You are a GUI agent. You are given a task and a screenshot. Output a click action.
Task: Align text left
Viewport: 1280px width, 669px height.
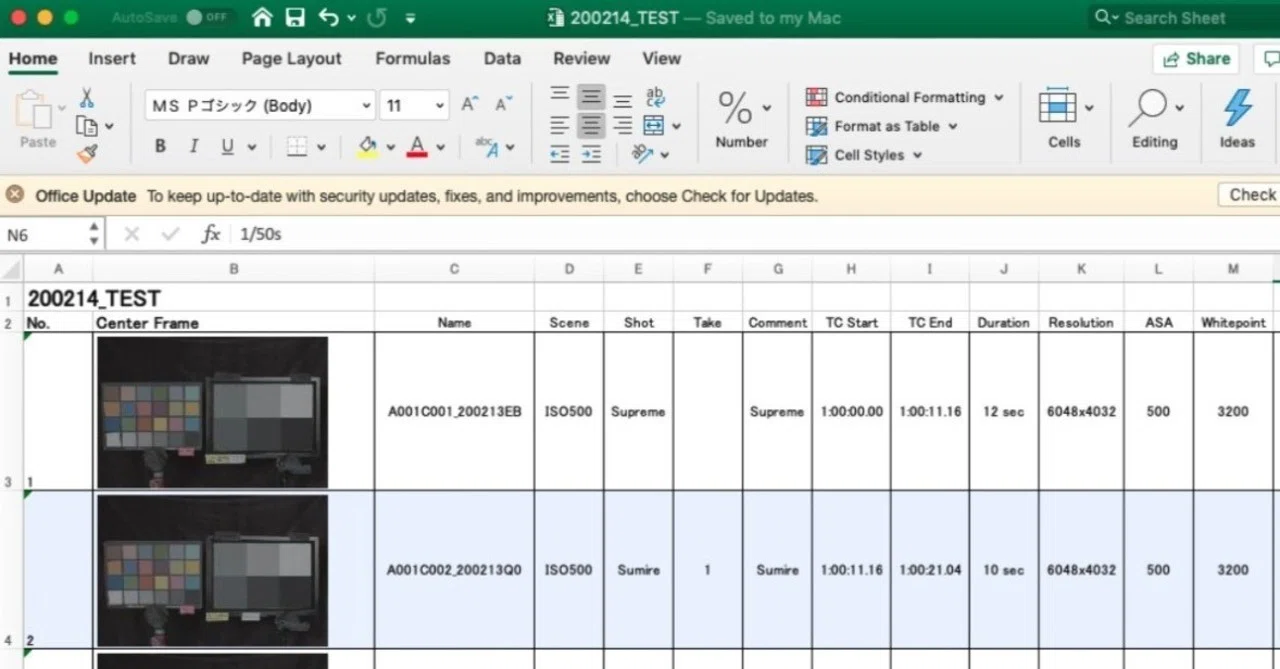click(x=560, y=126)
